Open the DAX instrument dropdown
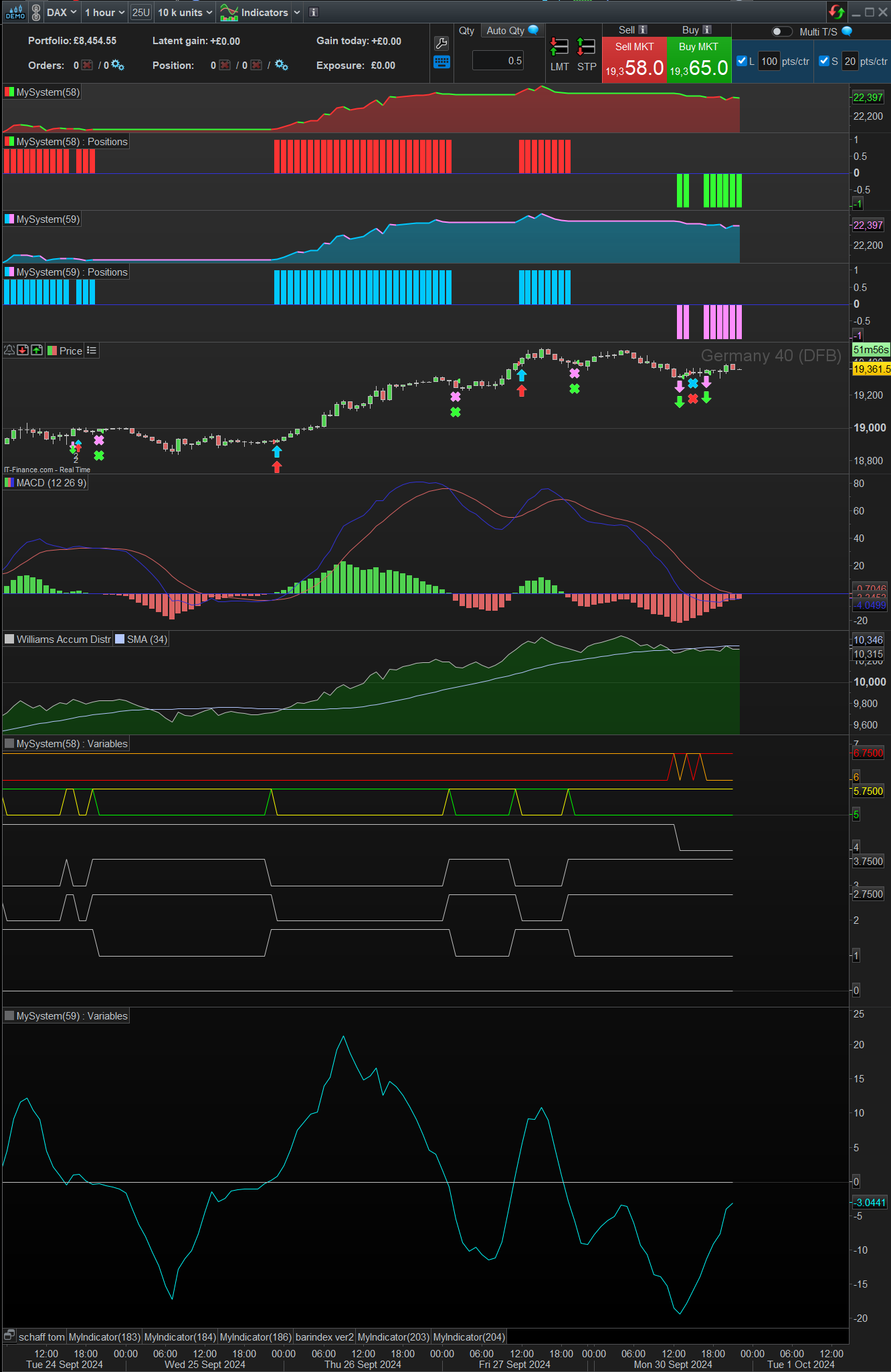 pos(62,12)
